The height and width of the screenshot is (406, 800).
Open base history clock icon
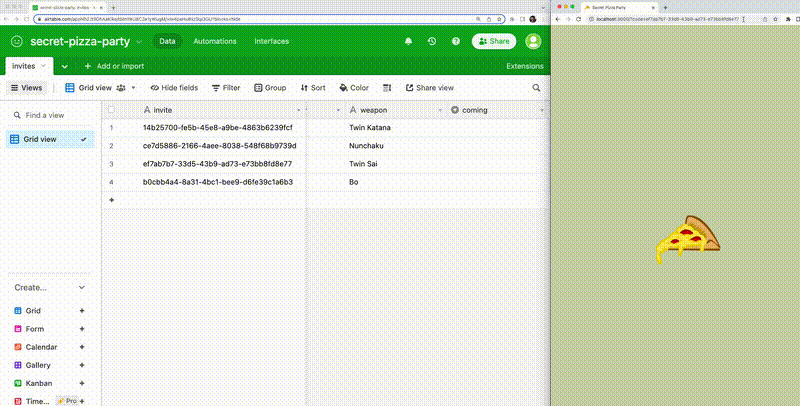click(x=432, y=41)
